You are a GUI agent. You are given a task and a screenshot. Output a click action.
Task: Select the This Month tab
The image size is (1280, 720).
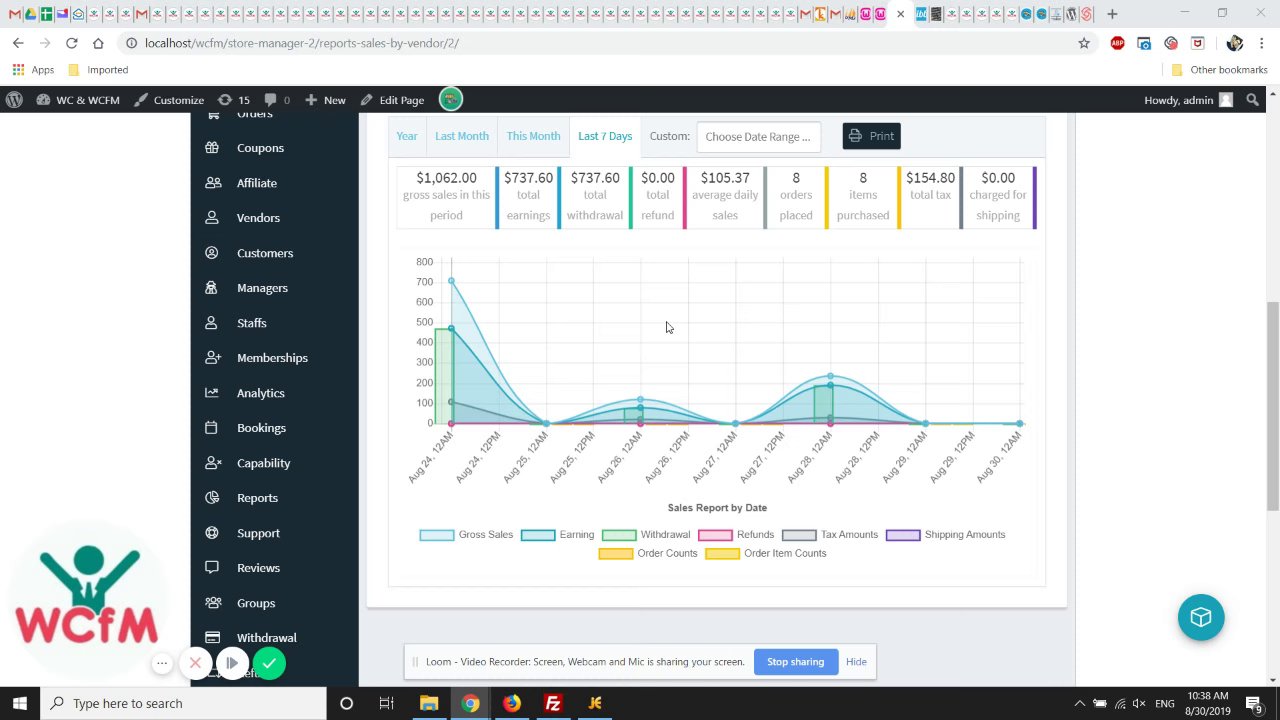pos(533,136)
